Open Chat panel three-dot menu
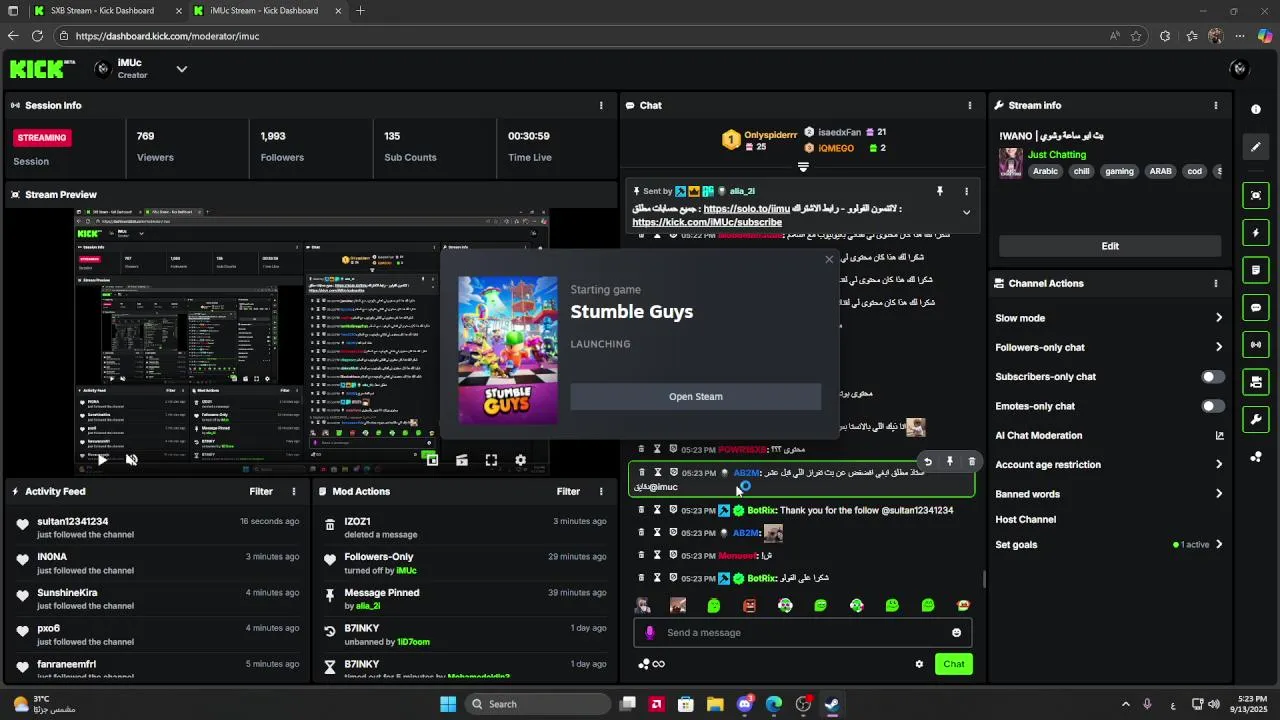This screenshot has height=720, width=1280. pyautogui.click(x=970, y=105)
